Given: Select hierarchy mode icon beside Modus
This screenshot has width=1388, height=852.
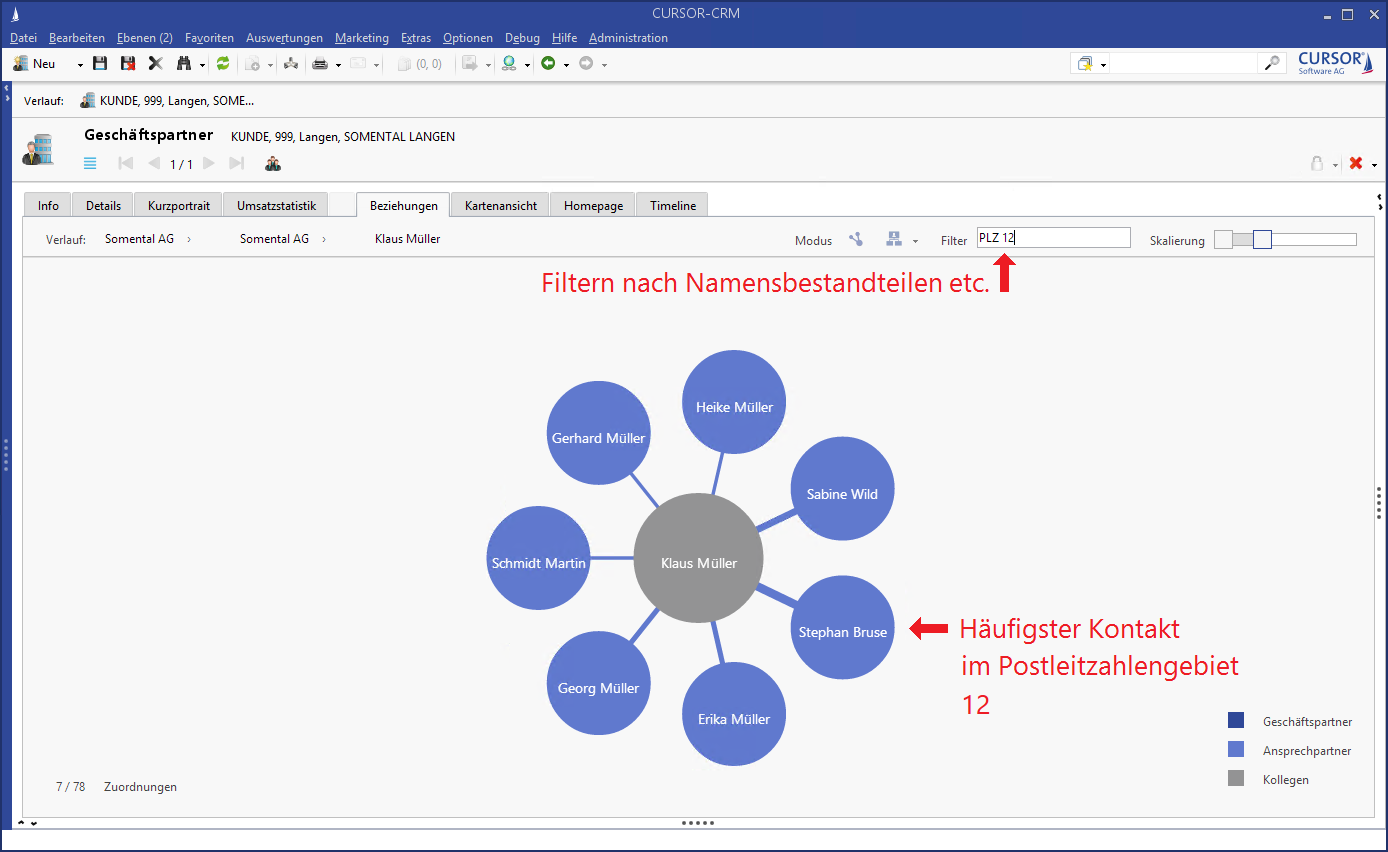Looking at the screenshot, I should pos(894,239).
